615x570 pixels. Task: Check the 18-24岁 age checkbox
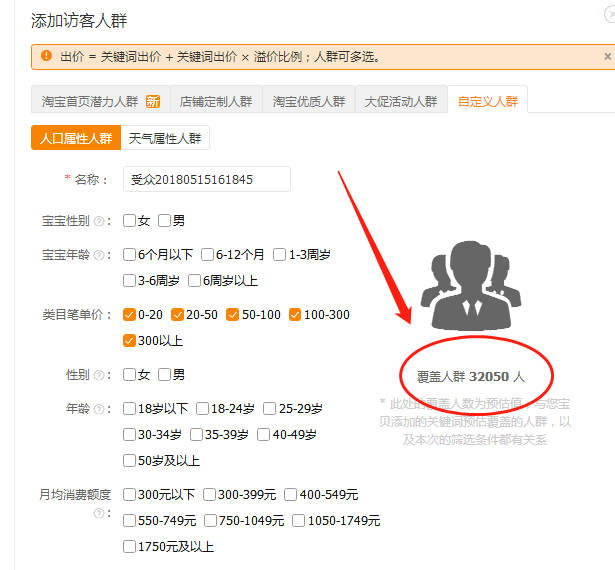pos(203,409)
